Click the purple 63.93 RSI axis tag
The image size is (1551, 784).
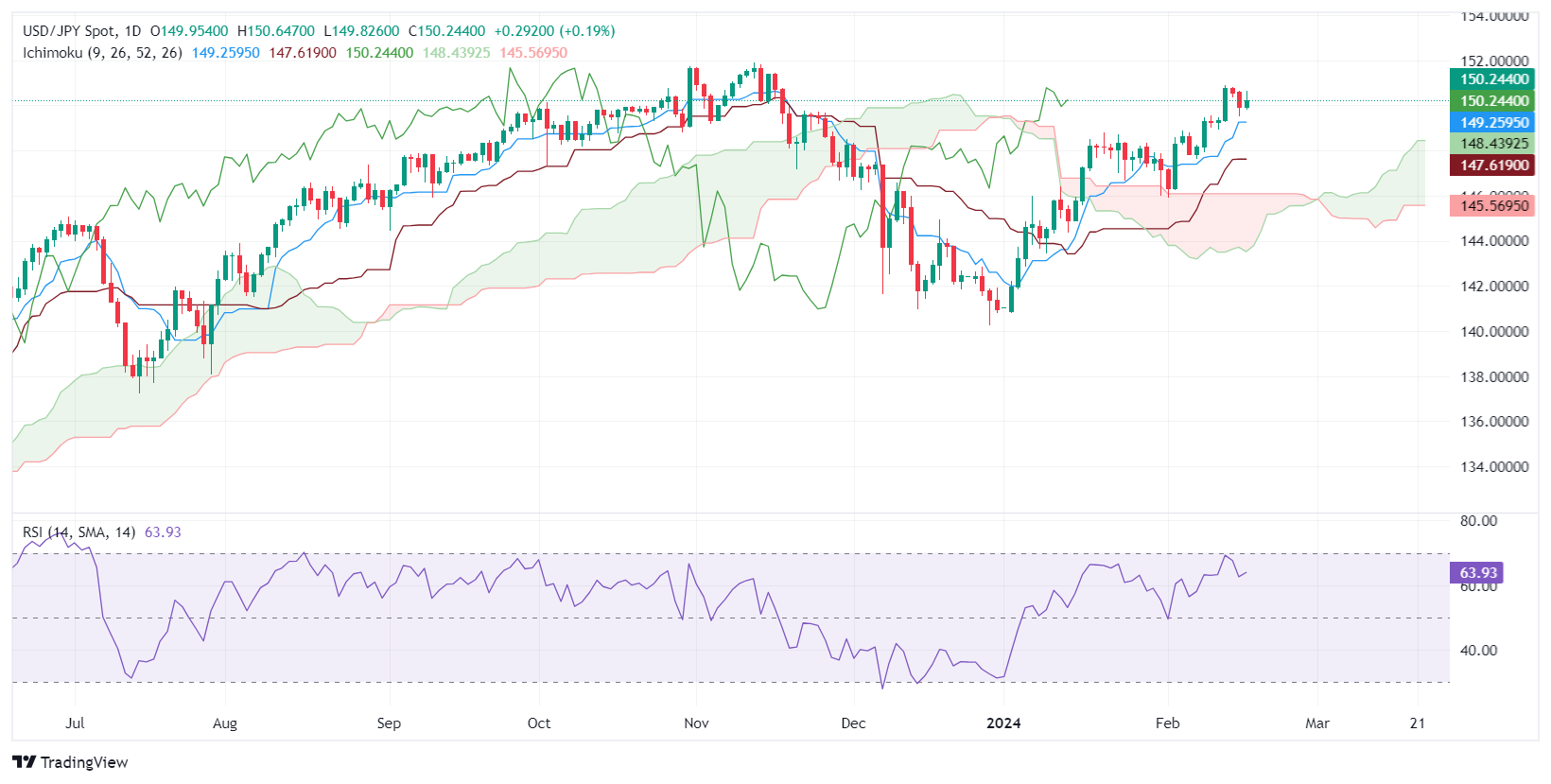[1477, 573]
